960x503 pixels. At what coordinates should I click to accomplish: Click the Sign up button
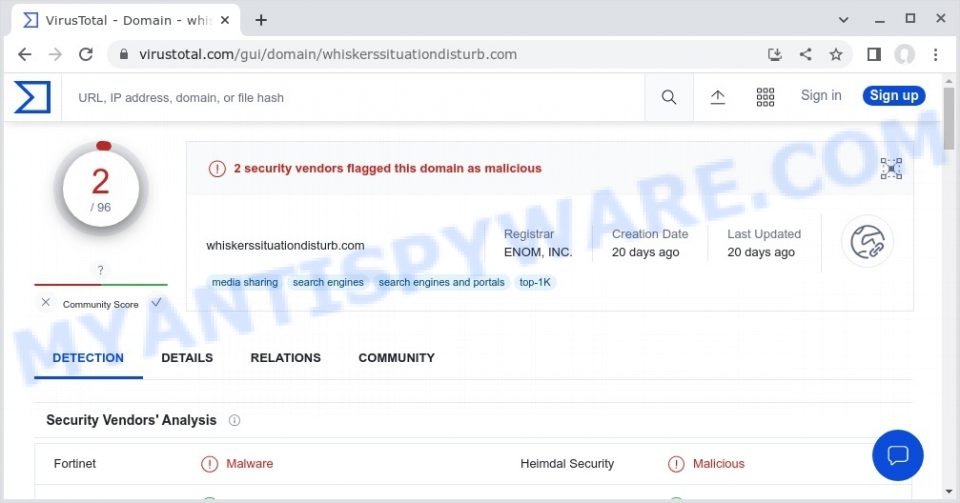(x=894, y=95)
